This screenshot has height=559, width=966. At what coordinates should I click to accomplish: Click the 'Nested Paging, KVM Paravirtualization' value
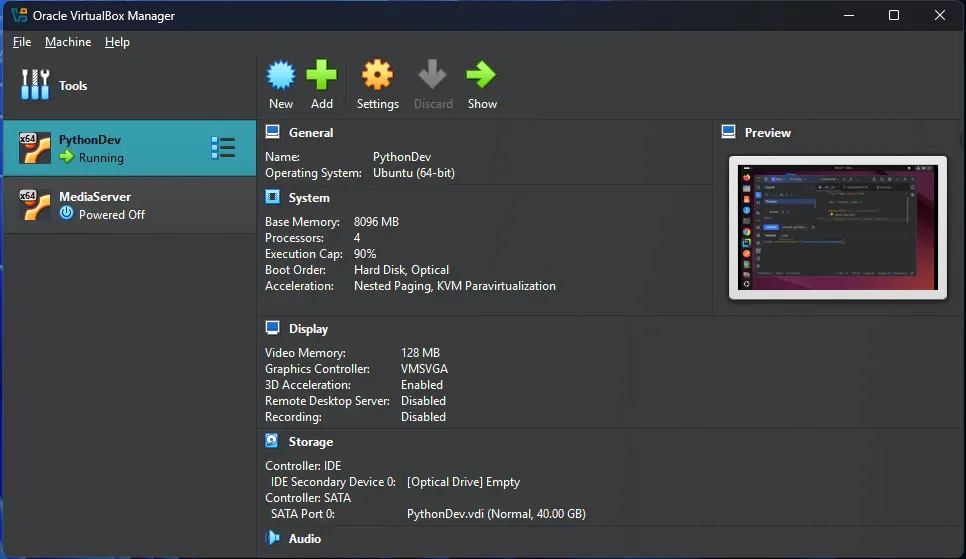(x=455, y=286)
